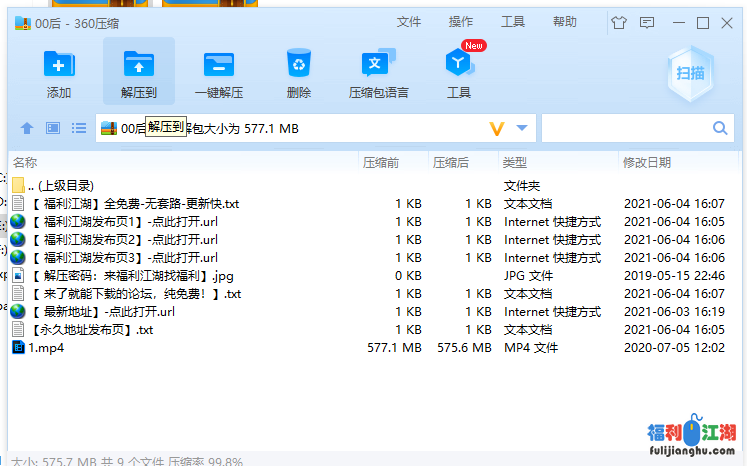Screen dimensions: 747x466
Task: Click the .. (上级目录) parent folder entry
Action: point(60,185)
